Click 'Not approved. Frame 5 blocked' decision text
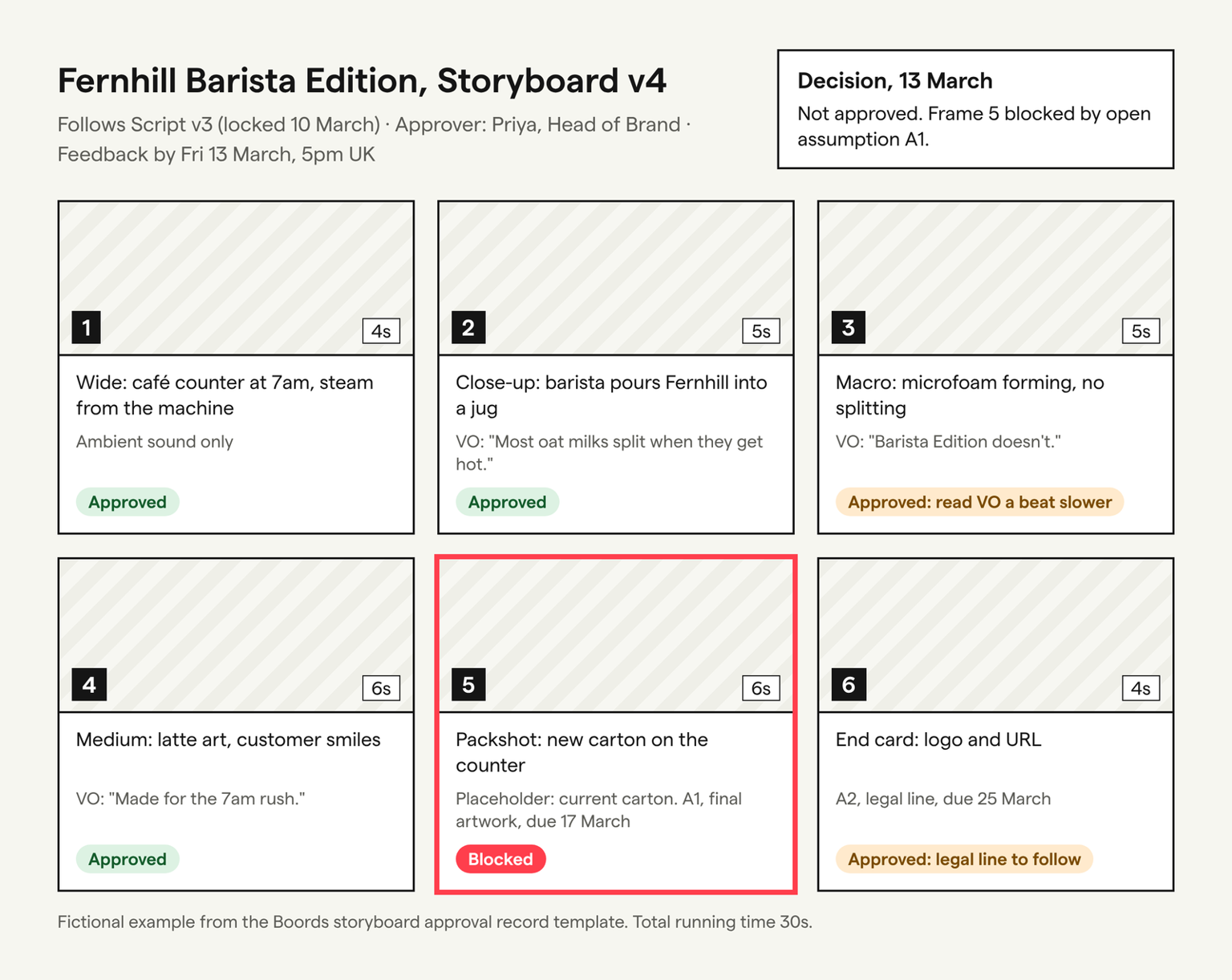 pos(974,126)
